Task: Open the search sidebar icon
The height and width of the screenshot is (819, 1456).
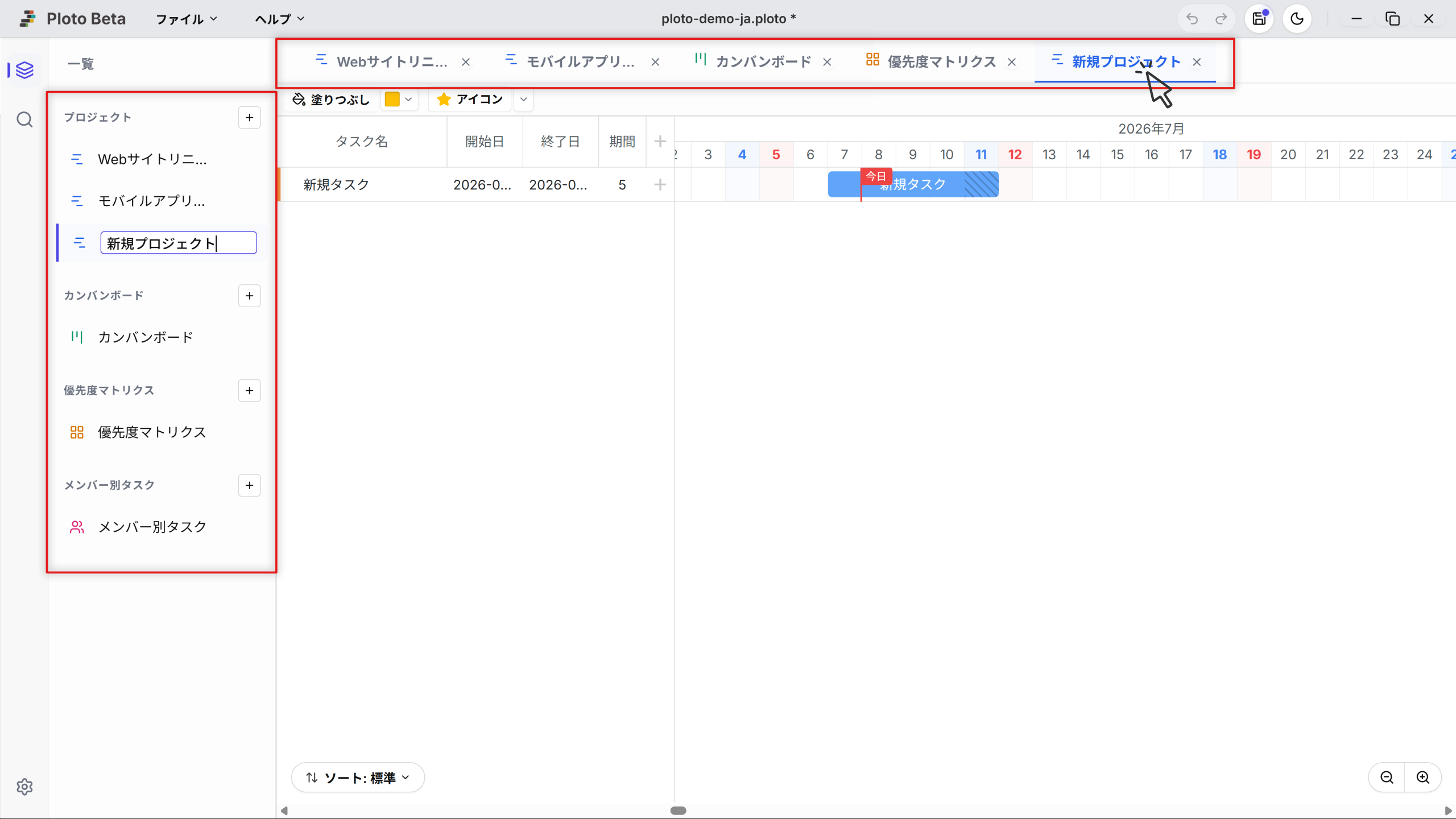Action: pyautogui.click(x=24, y=119)
